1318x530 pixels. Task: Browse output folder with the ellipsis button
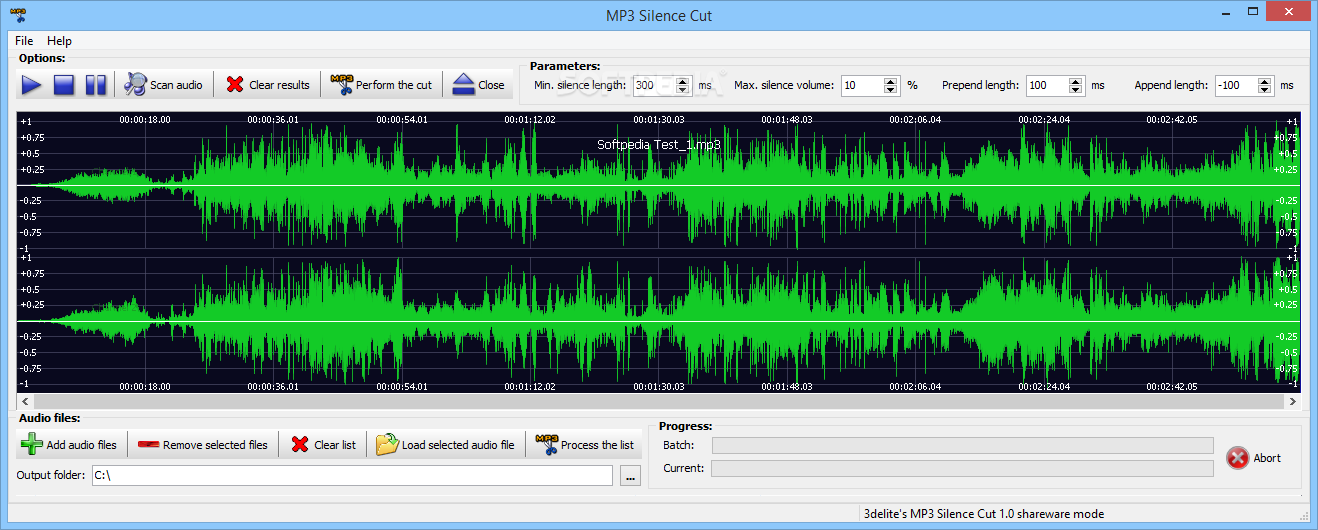[x=630, y=477]
